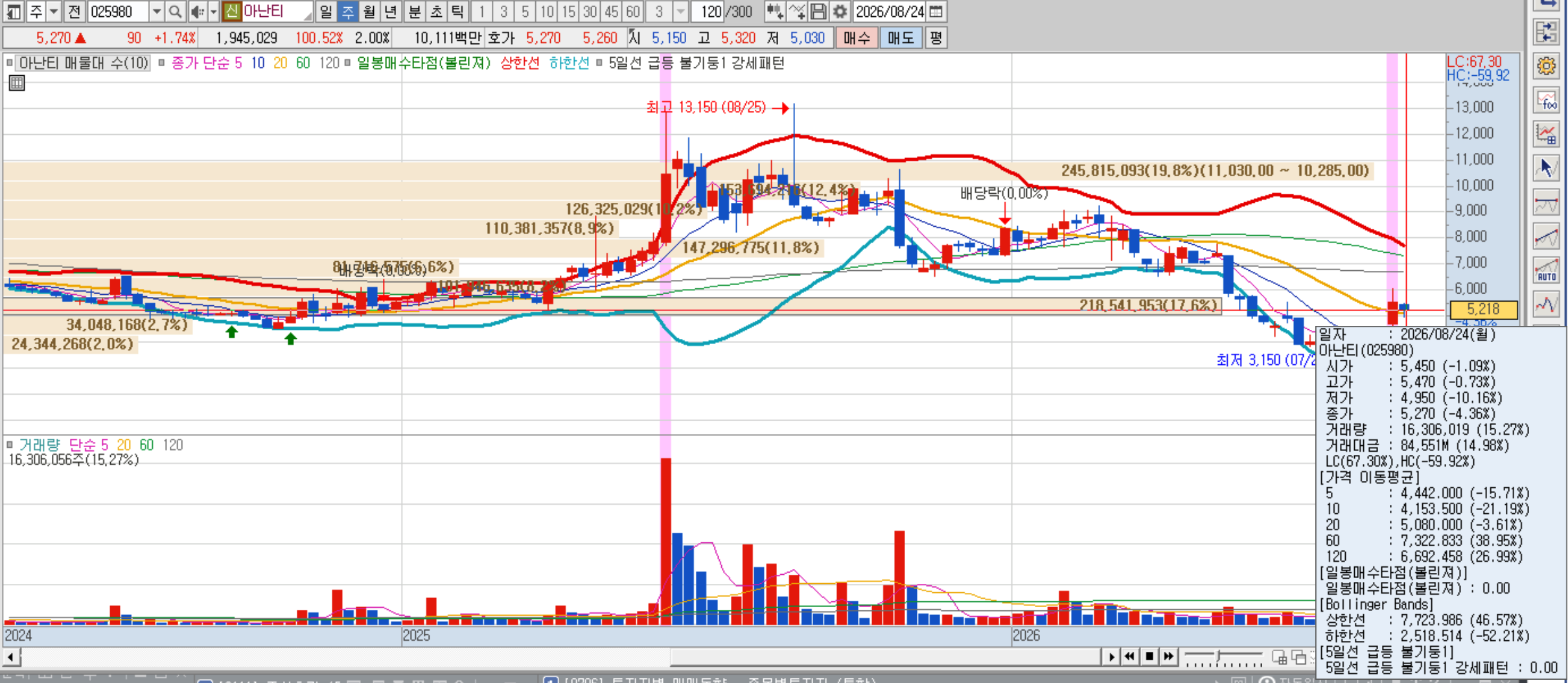Click the 상한선 upper band legend label
1568x683 pixels.
520,63
